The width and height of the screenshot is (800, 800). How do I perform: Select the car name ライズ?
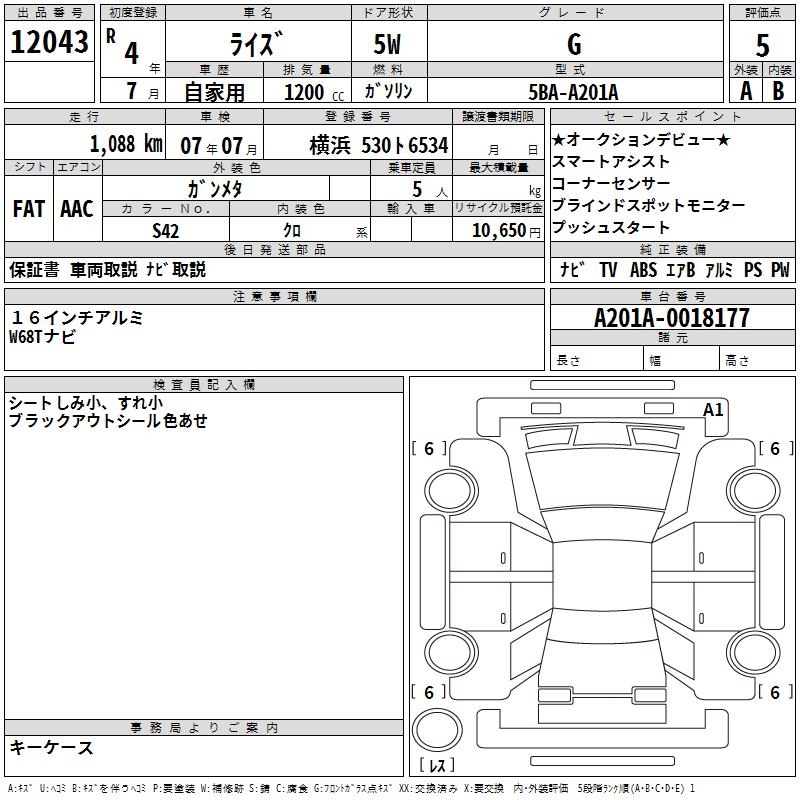(256, 44)
